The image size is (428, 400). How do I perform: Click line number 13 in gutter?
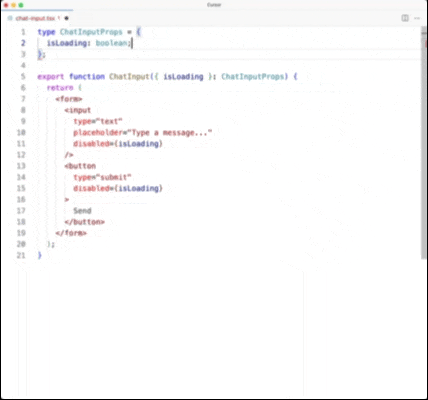[x=21, y=166]
